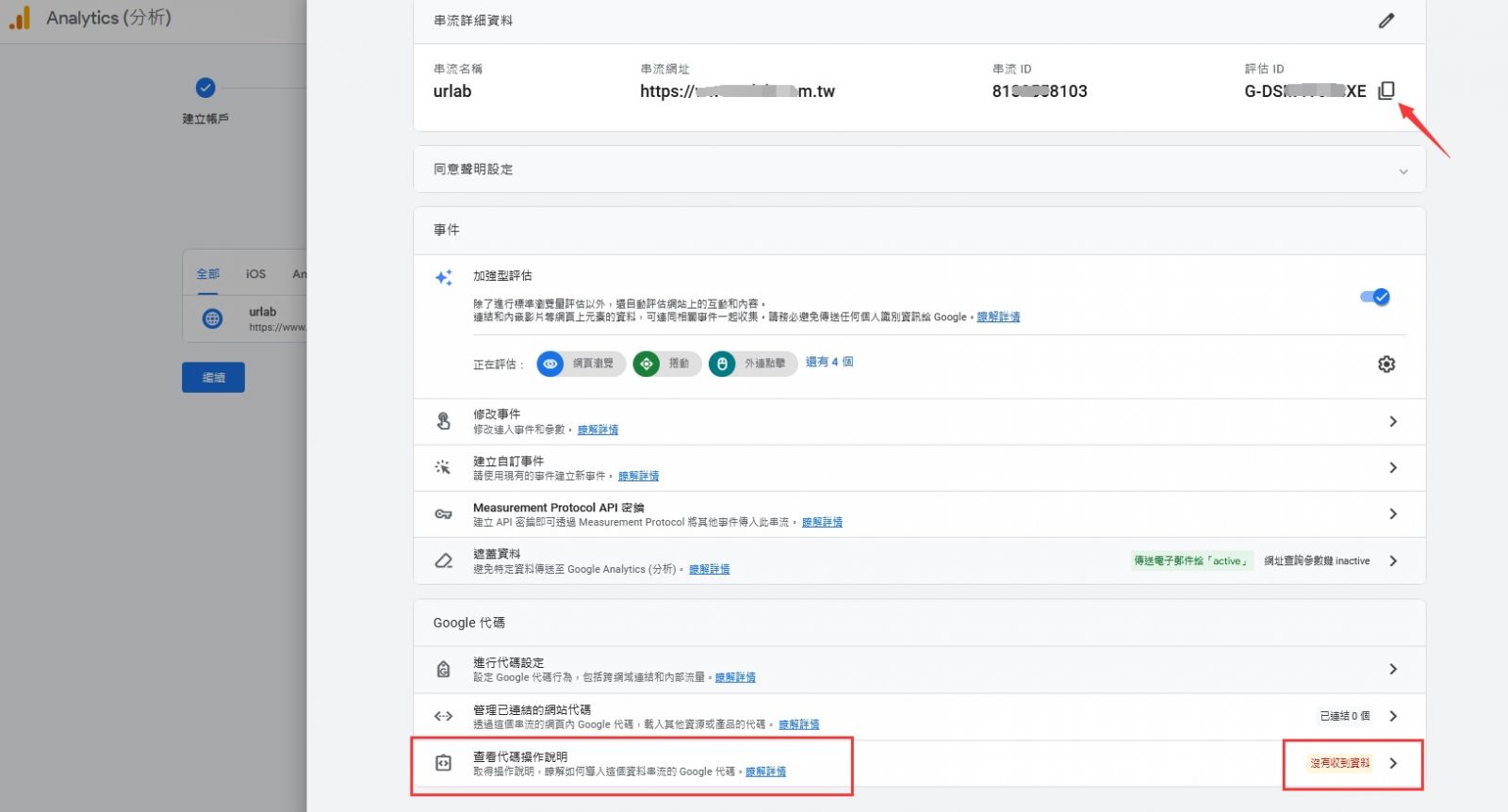Screen dimensions: 1508x812
Task: Click the pencil edit icon for stream details
Action: click(x=1385, y=20)
